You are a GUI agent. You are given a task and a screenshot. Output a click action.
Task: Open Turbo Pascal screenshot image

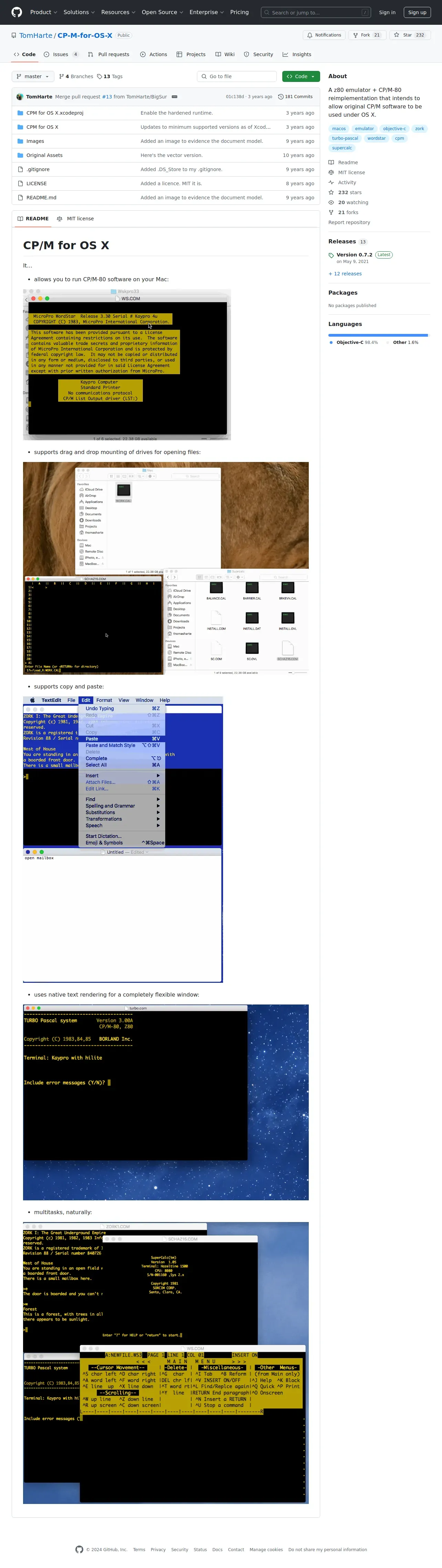(166, 1102)
